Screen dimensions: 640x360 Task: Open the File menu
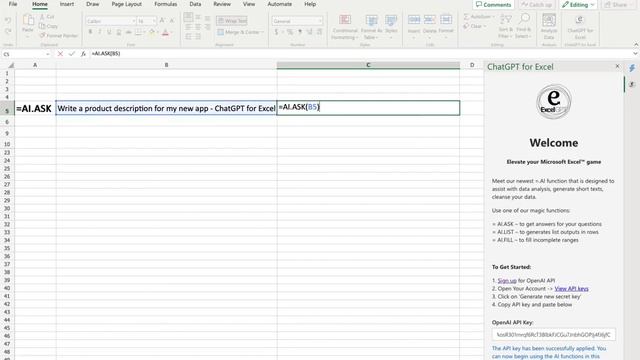point(13,4)
